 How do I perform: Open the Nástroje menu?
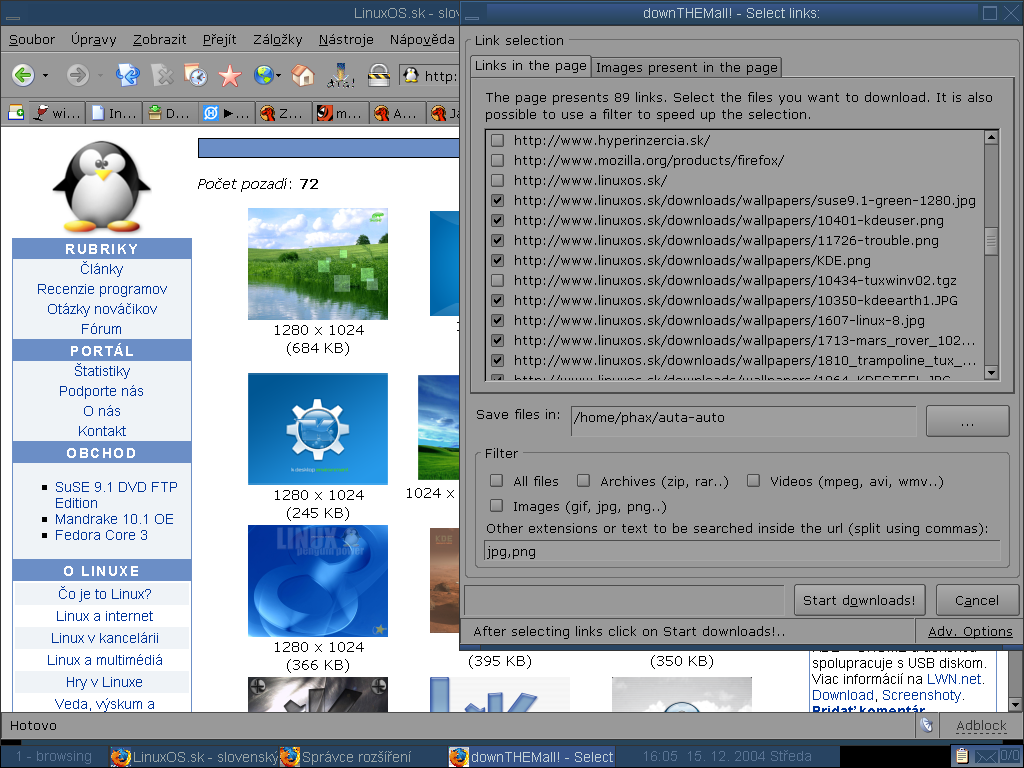click(346, 40)
